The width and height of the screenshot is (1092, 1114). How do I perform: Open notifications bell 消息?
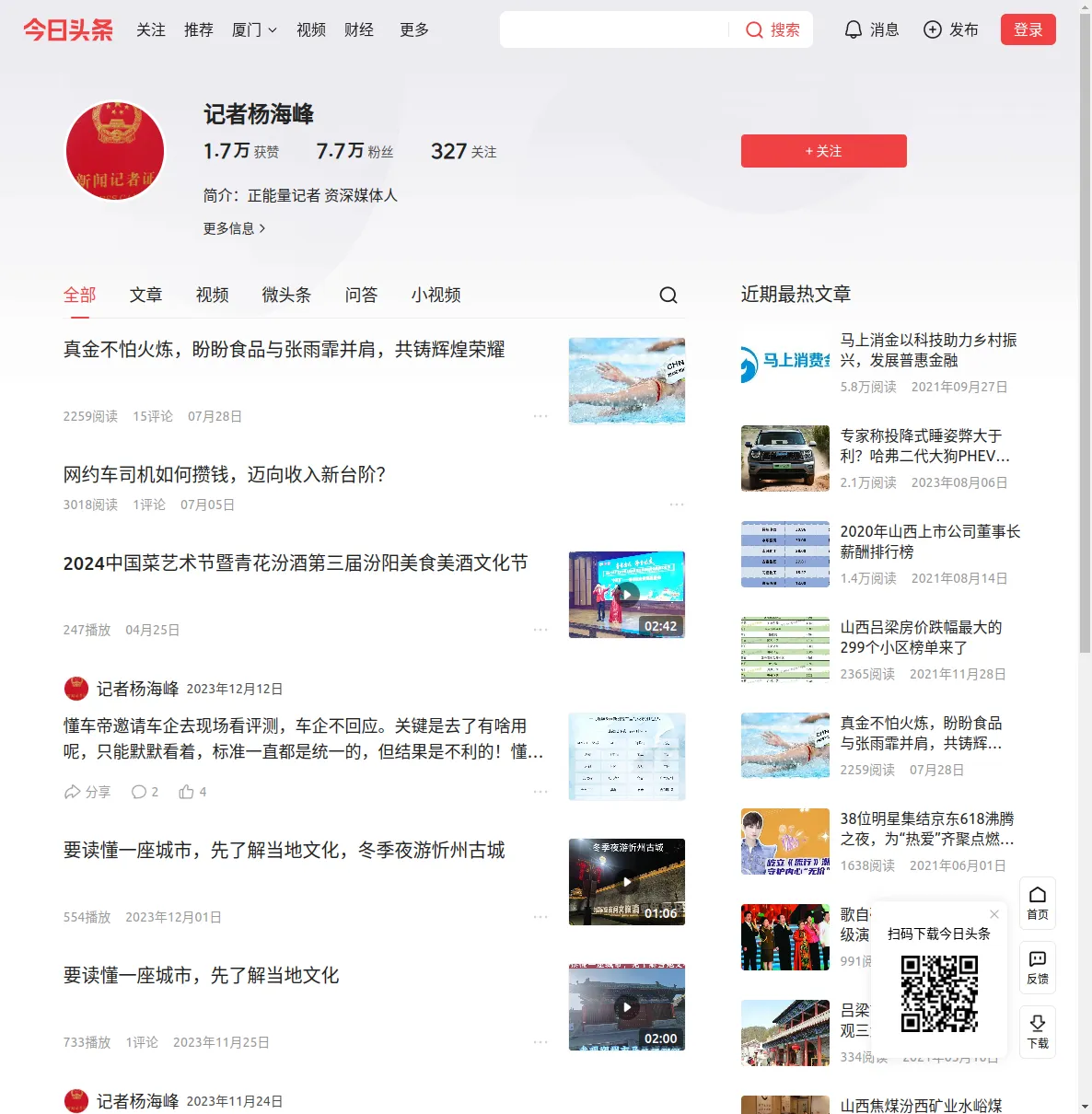[x=871, y=30]
